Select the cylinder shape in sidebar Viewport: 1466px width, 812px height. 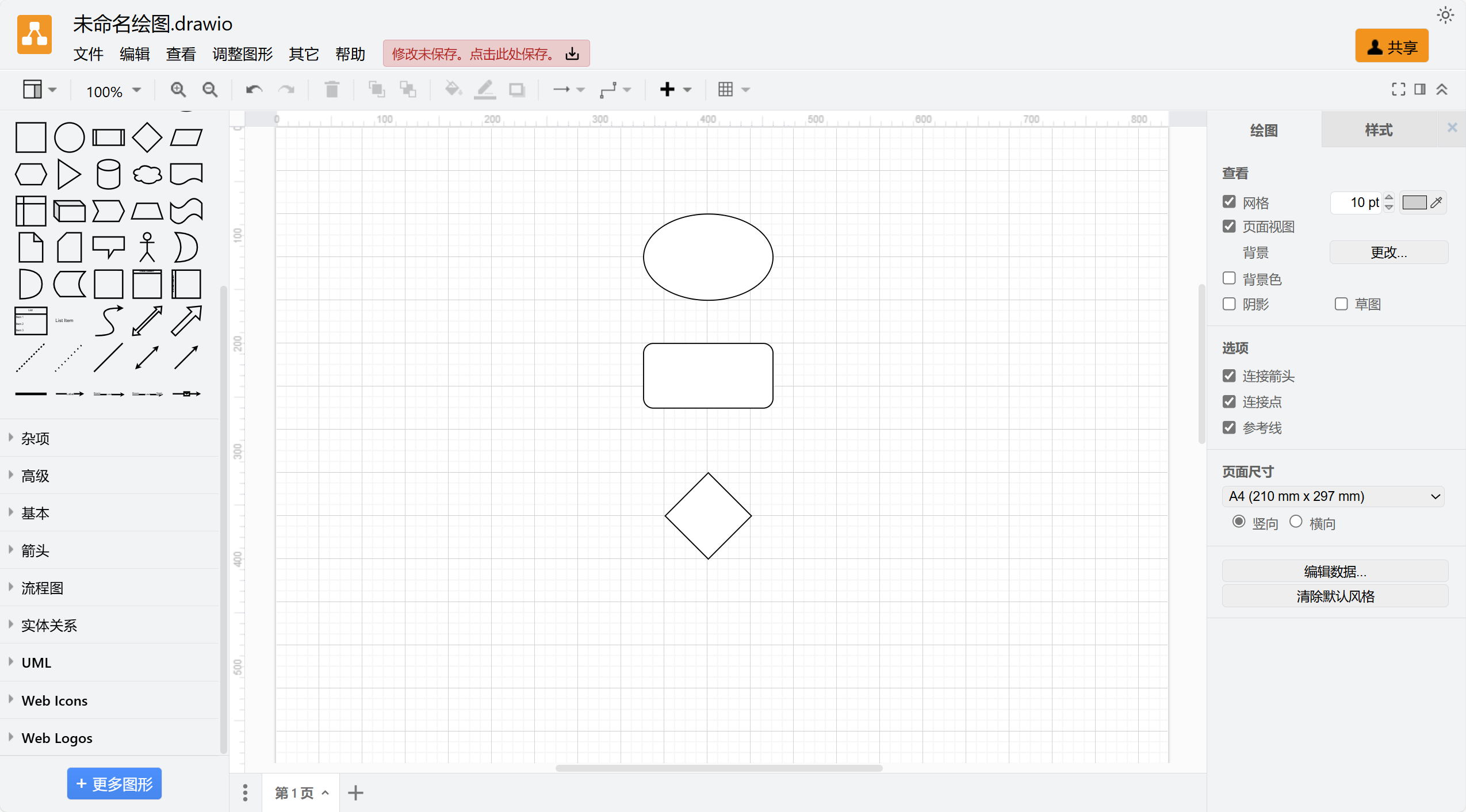pos(108,174)
